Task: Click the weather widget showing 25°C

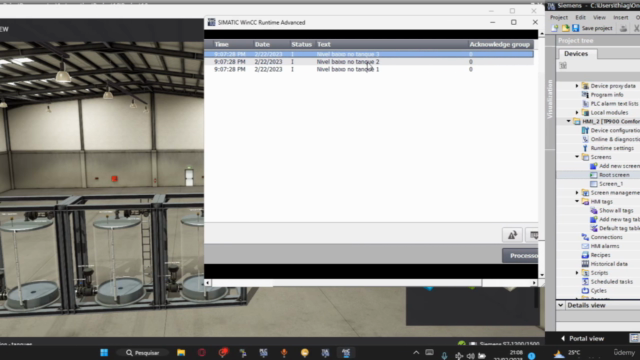Action: (x=567, y=353)
